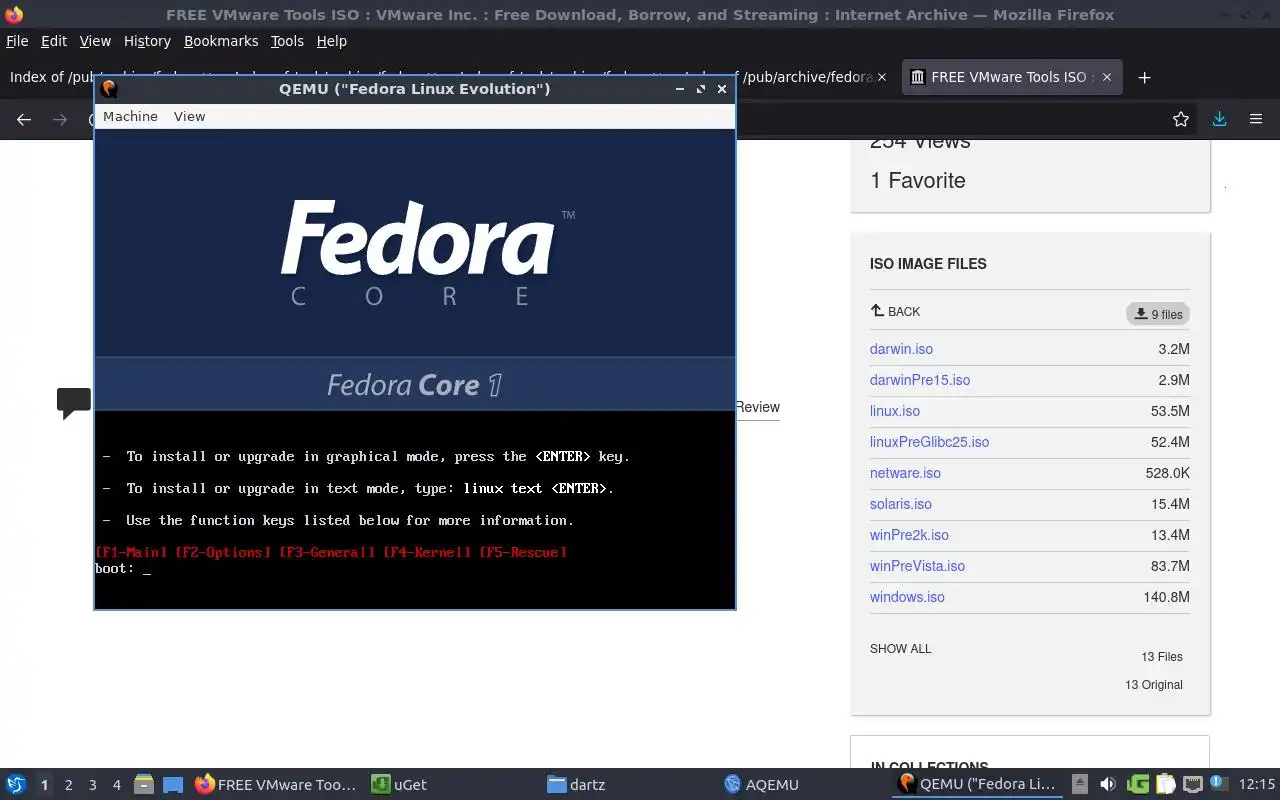This screenshot has width=1280, height=800.
Task: Switch to workspace 2
Action: (x=68, y=785)
